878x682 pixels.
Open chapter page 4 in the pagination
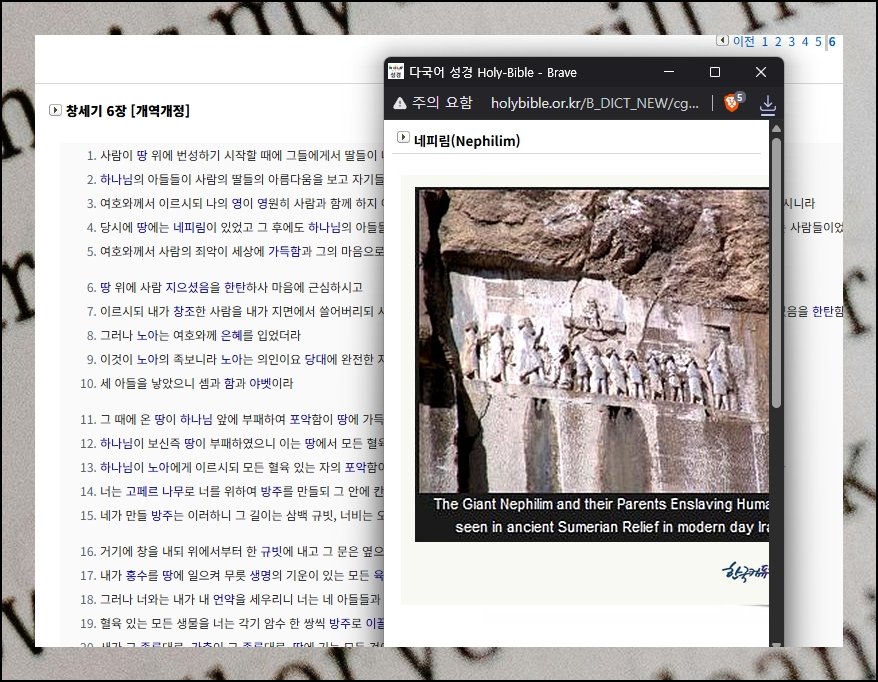click(x=805, y=41)
